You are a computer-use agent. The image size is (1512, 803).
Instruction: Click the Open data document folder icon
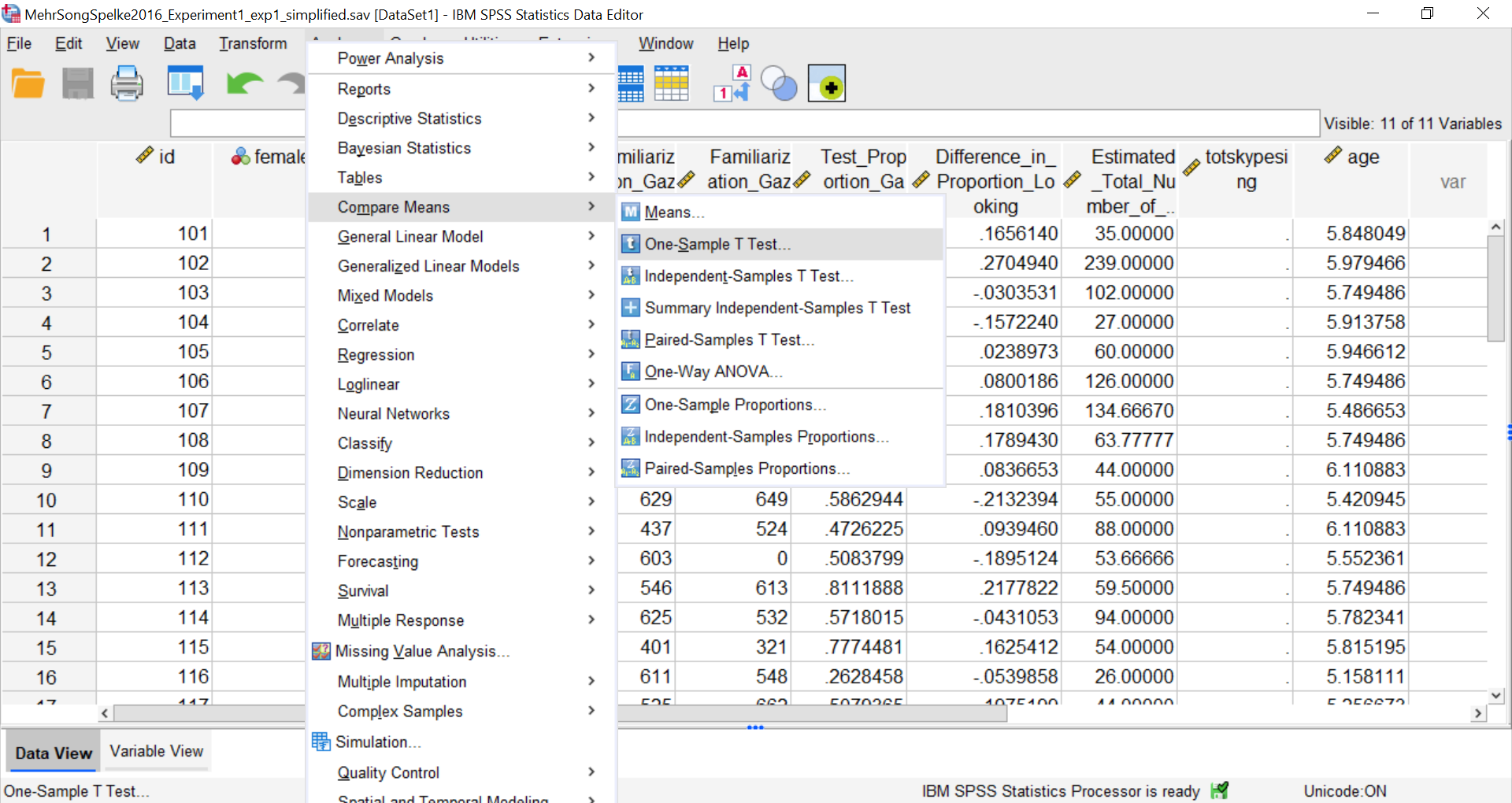(28, 83)
